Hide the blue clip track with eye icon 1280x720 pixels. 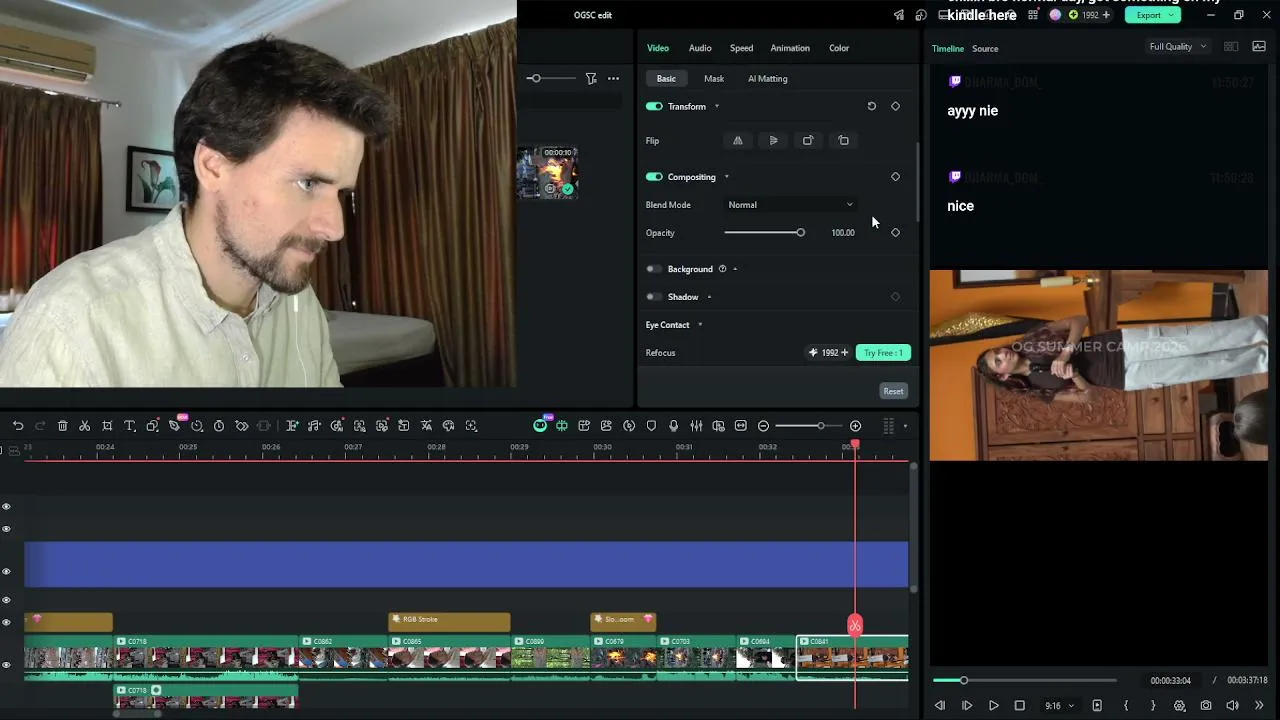tap(6, 572)
